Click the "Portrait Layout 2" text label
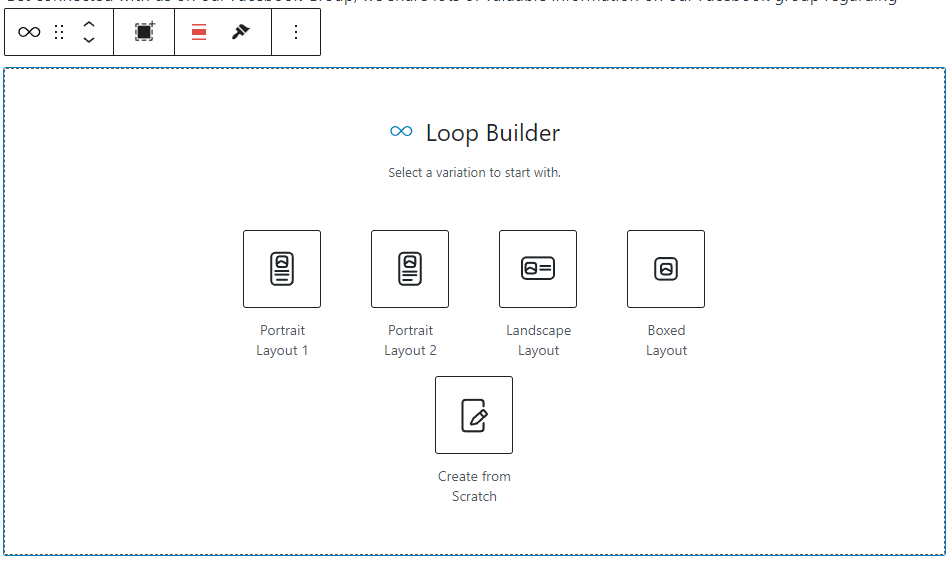 (410, 340)
